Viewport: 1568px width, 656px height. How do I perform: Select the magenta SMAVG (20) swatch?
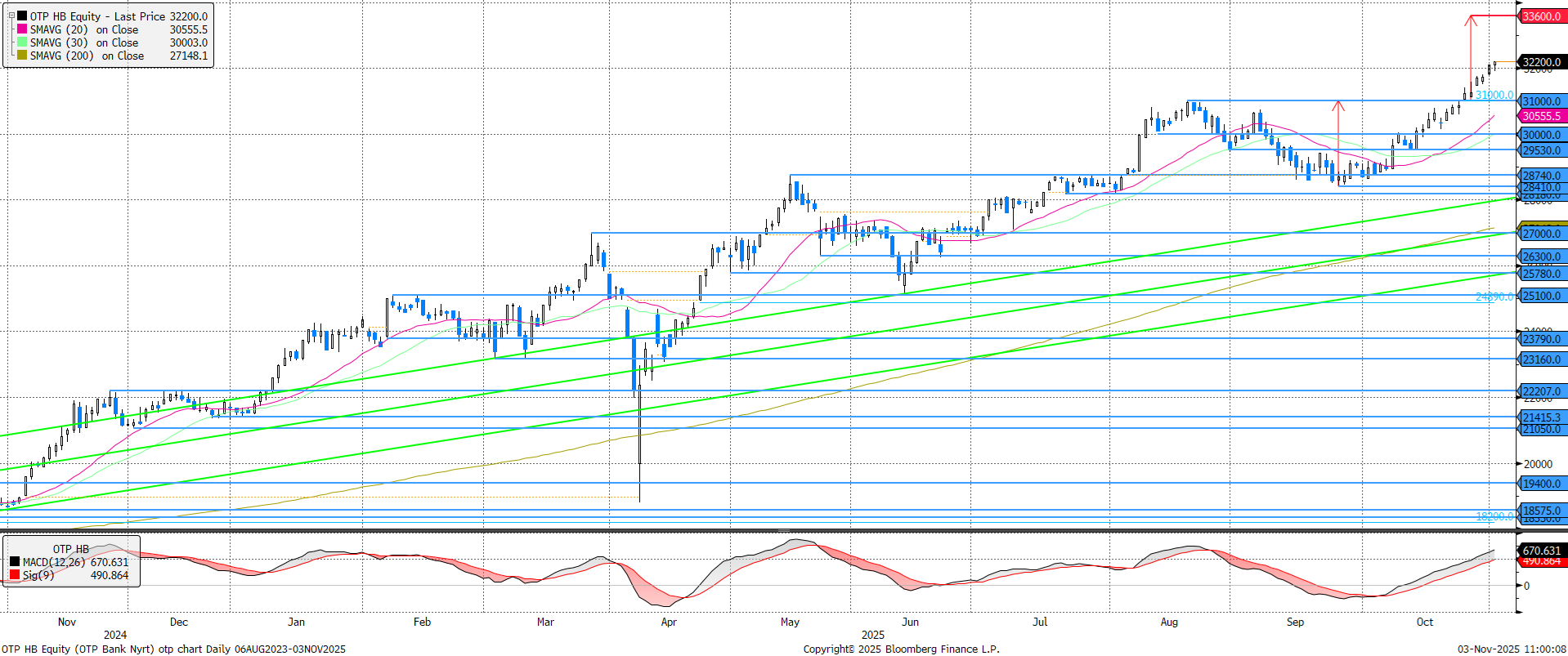pyautogui.click(x=22, y=29)
